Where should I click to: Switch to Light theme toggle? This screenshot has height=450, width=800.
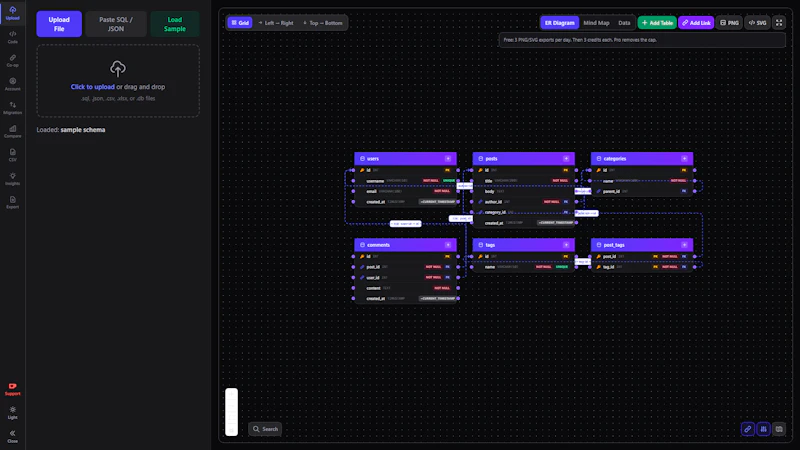12,413
